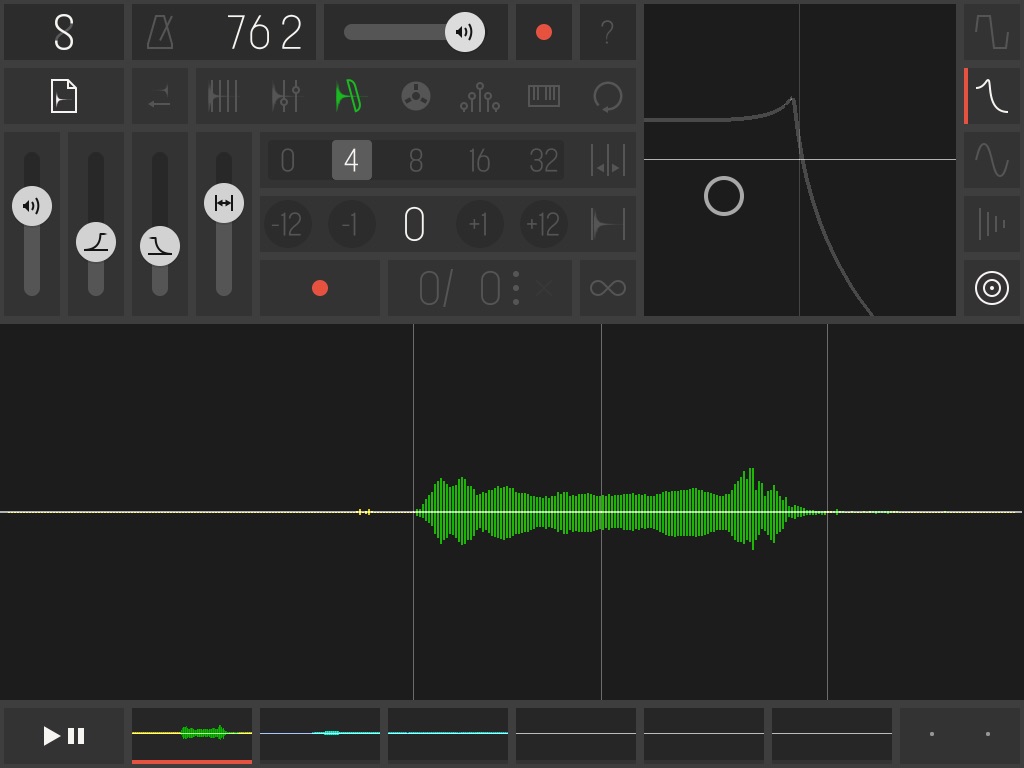Click the play/pause button
1024x768 pixels.
tap(64, 736)
